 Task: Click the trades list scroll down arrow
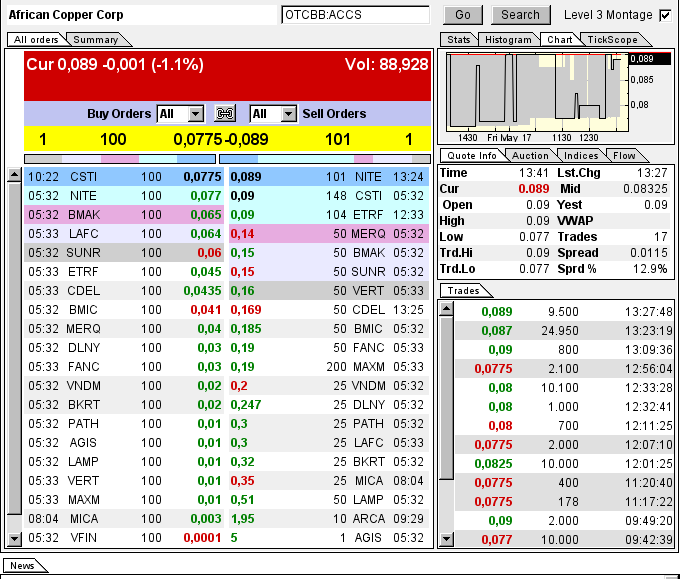pos(446,539)
